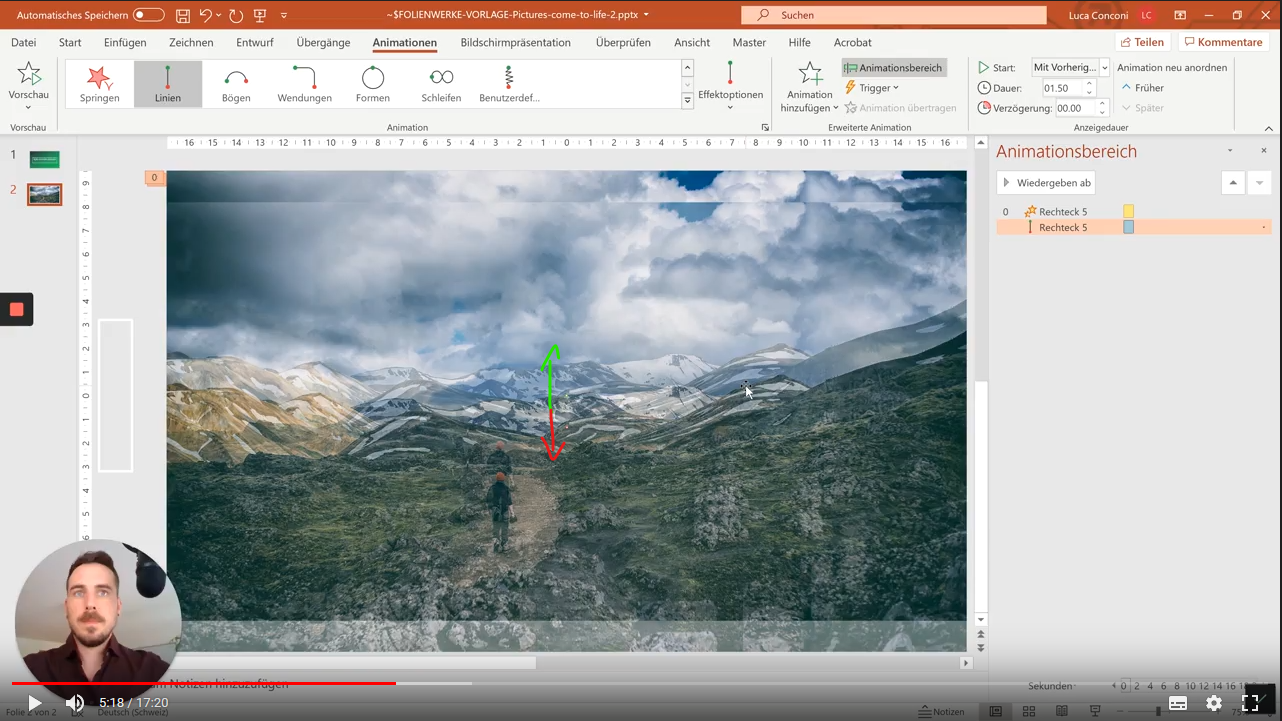Start slideshow from status bar
This screenshot has width=1282, height=721.
tap(1095, 712)
